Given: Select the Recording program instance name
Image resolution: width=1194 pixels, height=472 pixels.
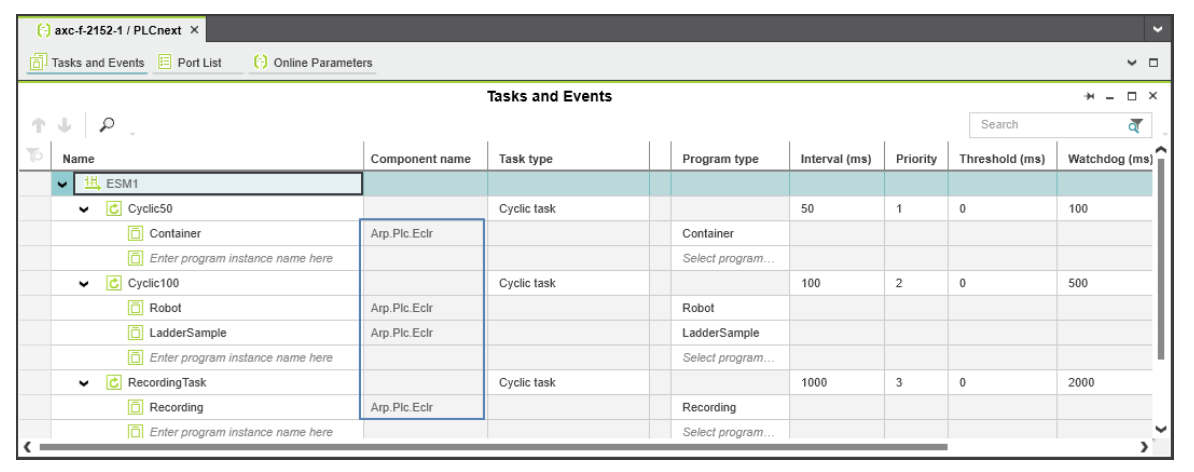Looking at the screenshot, I should pos(176,407).
